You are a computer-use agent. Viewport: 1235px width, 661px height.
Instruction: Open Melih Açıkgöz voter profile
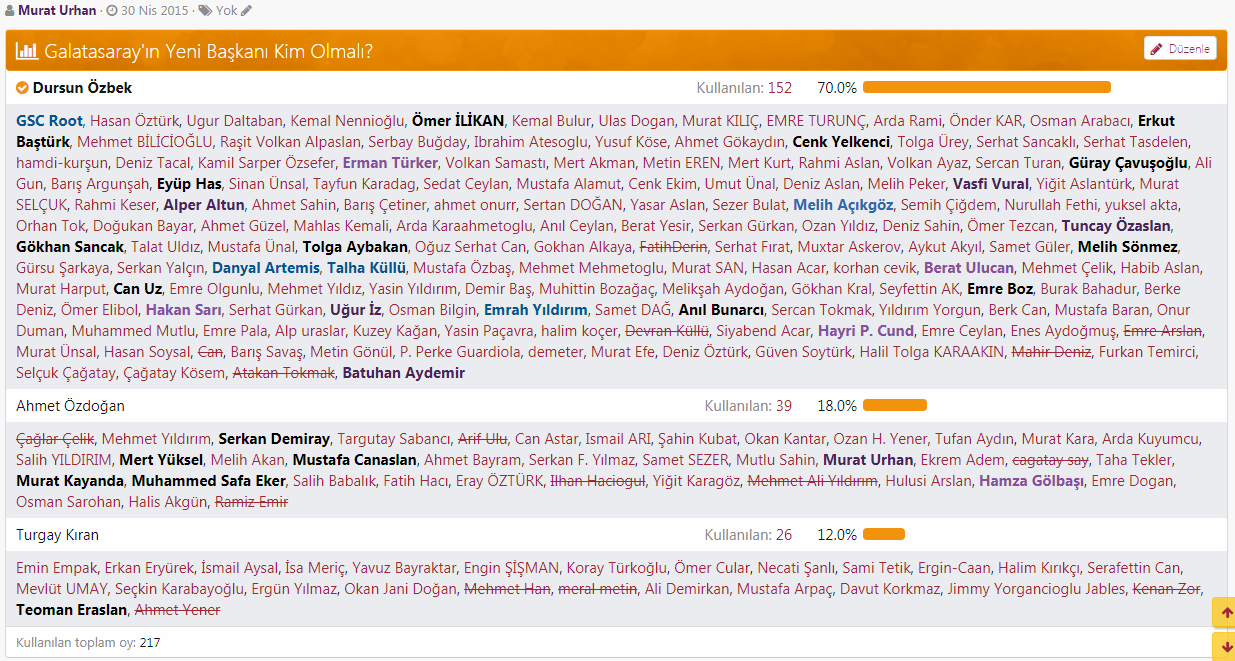[x=843, y=205]
